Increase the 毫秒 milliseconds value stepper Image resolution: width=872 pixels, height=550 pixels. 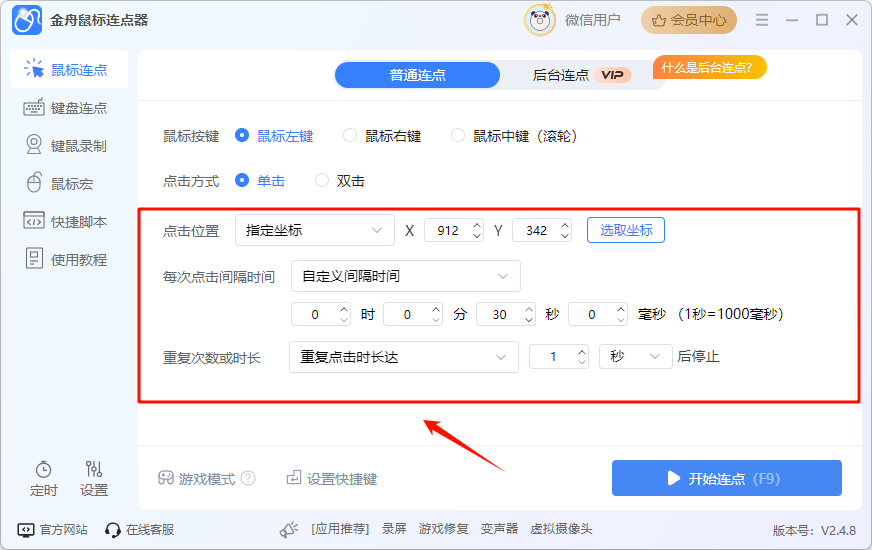click(621, 309)
